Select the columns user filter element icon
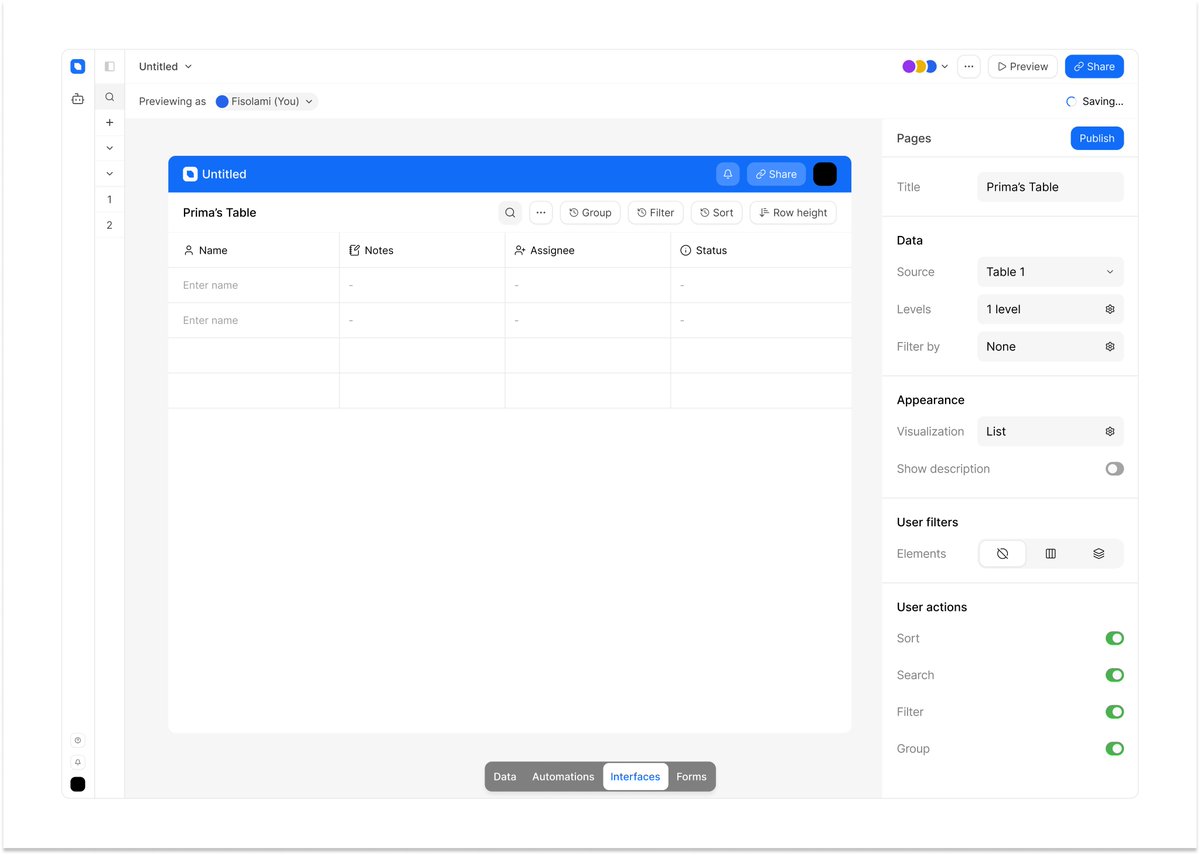This screenshot has width=1200, height=855. tap(1051, 554)
